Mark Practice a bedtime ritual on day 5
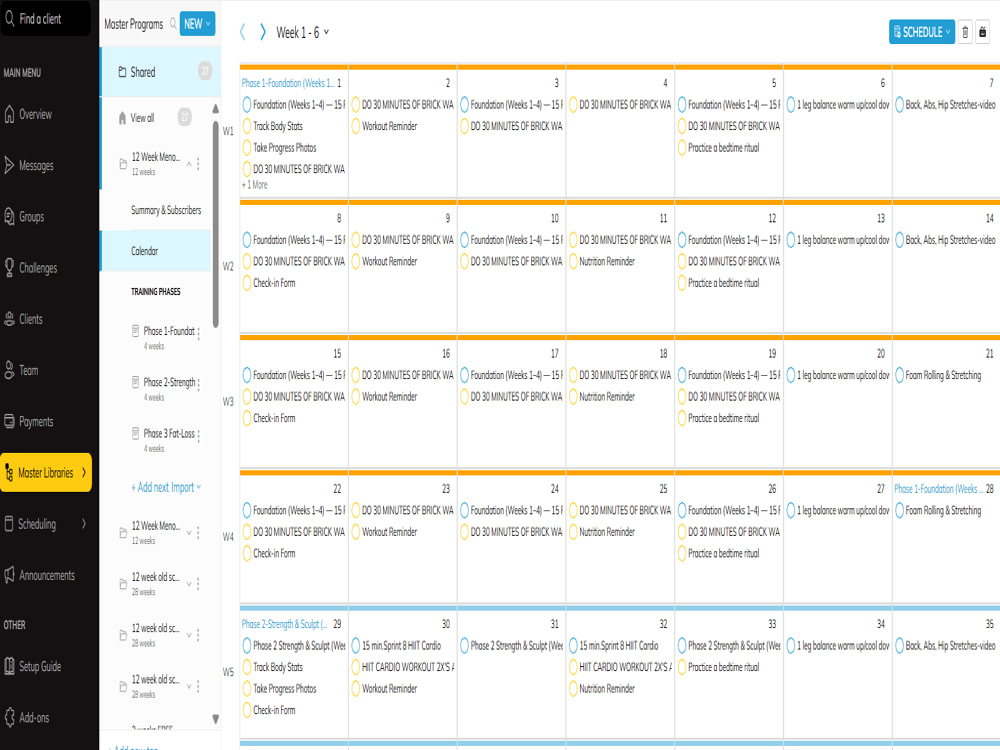The height and width of the screenshot is (750, 1000). [x=682, y=148]
